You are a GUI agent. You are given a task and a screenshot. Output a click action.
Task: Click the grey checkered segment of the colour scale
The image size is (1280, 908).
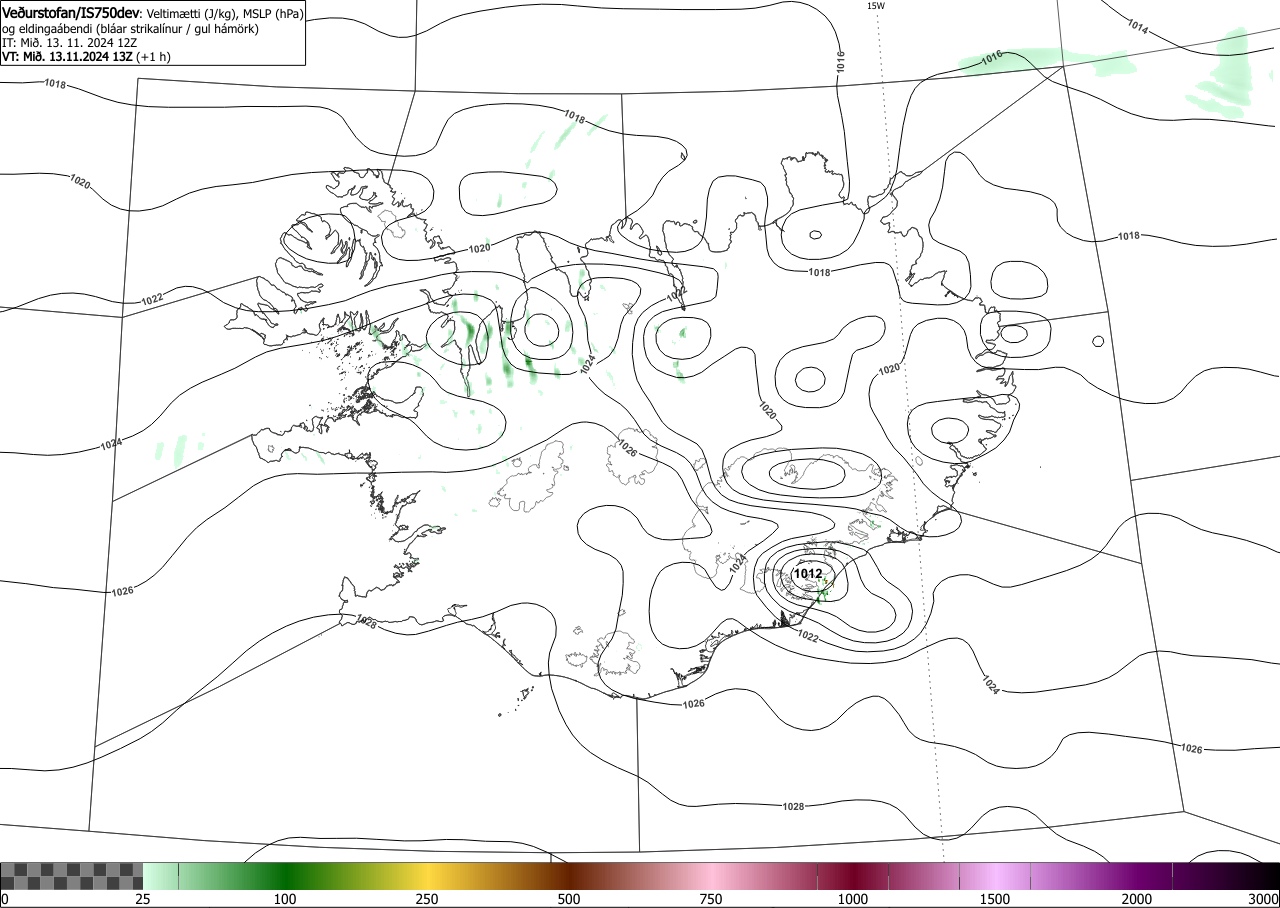[71, 876]
